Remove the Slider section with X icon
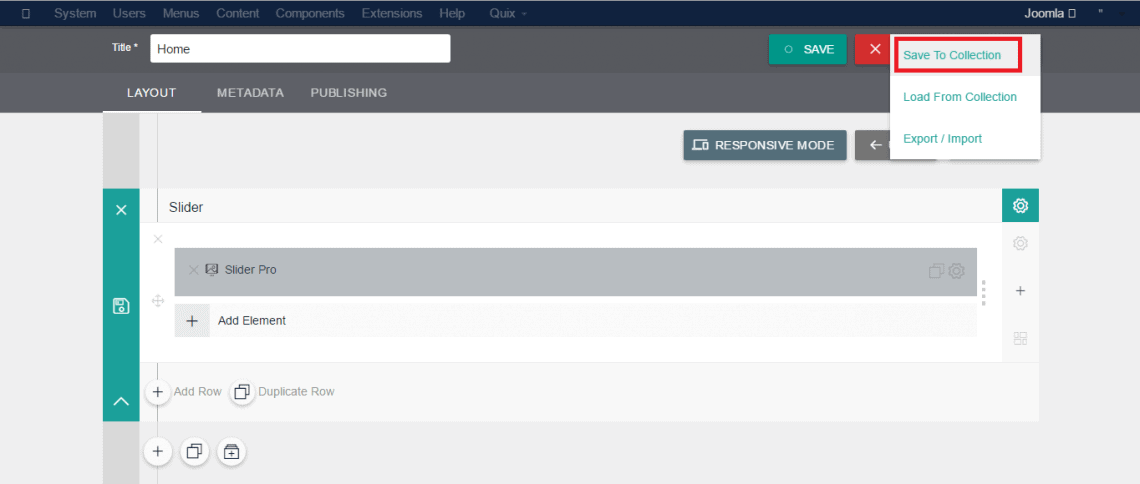The width and height of the screenshot is (1140, 484). coord(121,210)
